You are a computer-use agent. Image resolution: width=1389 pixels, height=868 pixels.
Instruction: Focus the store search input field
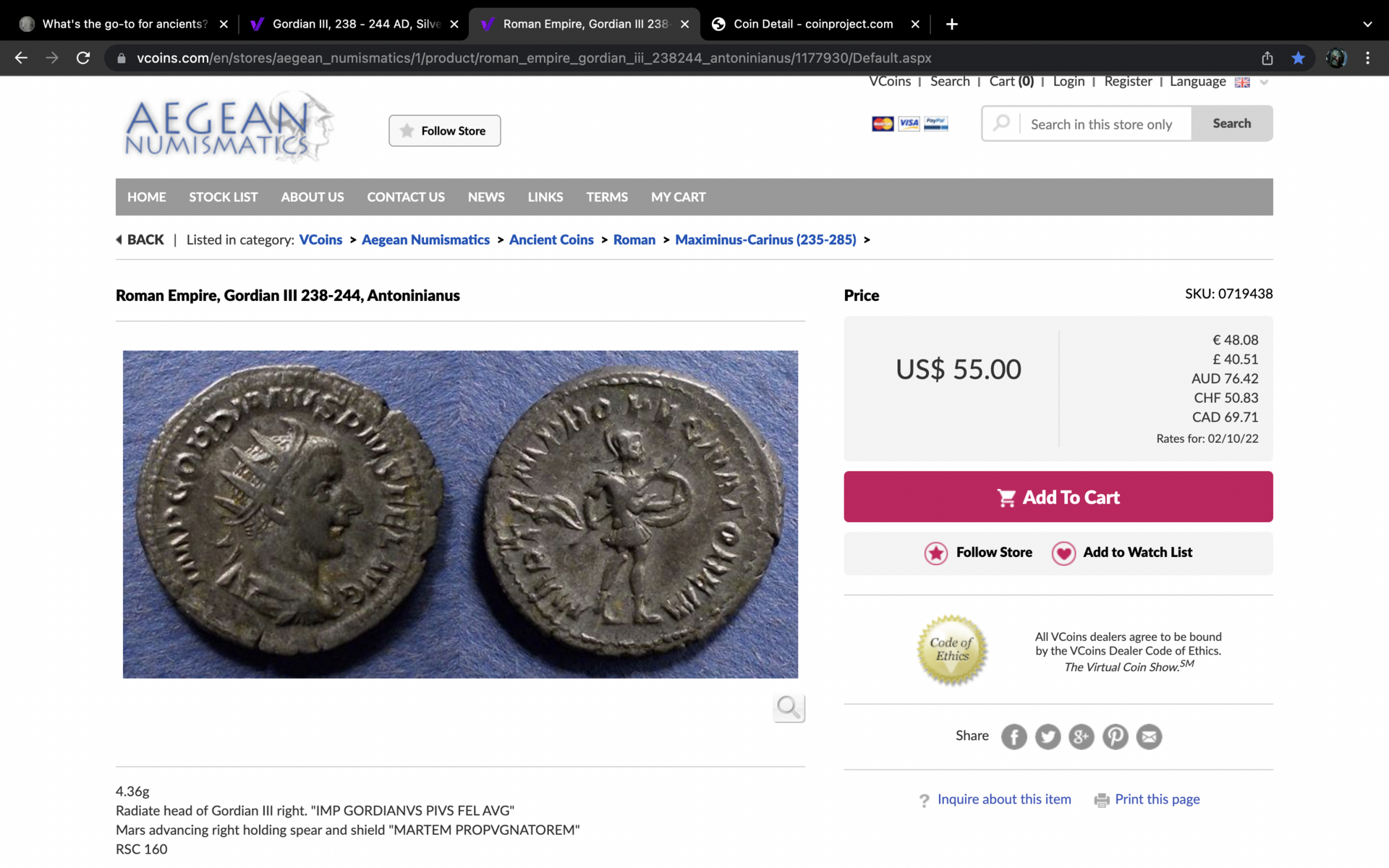click(x=1105, y=124)
